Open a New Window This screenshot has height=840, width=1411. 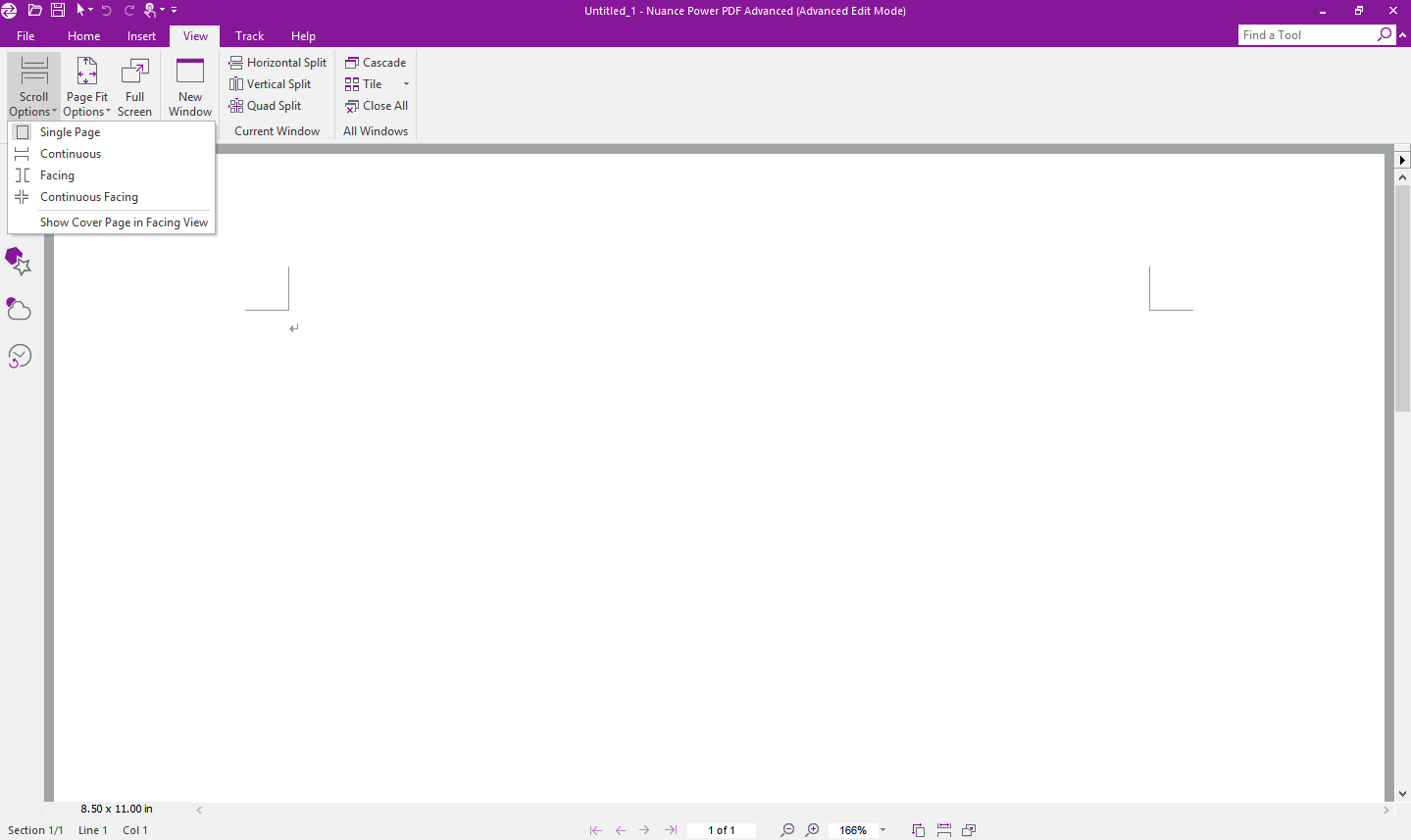[x=190, y=86]
